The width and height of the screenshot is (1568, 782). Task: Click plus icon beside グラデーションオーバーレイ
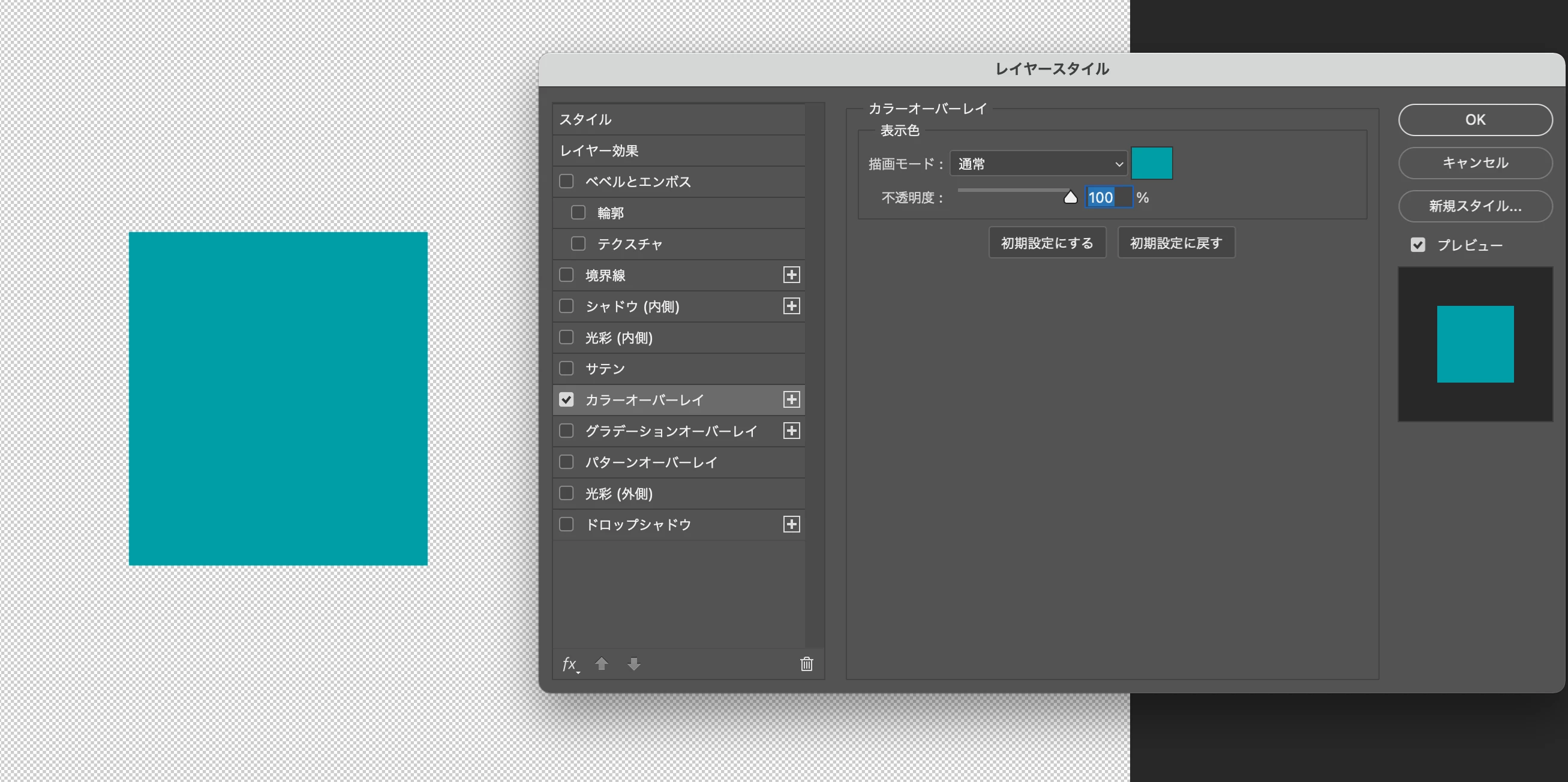791,431
